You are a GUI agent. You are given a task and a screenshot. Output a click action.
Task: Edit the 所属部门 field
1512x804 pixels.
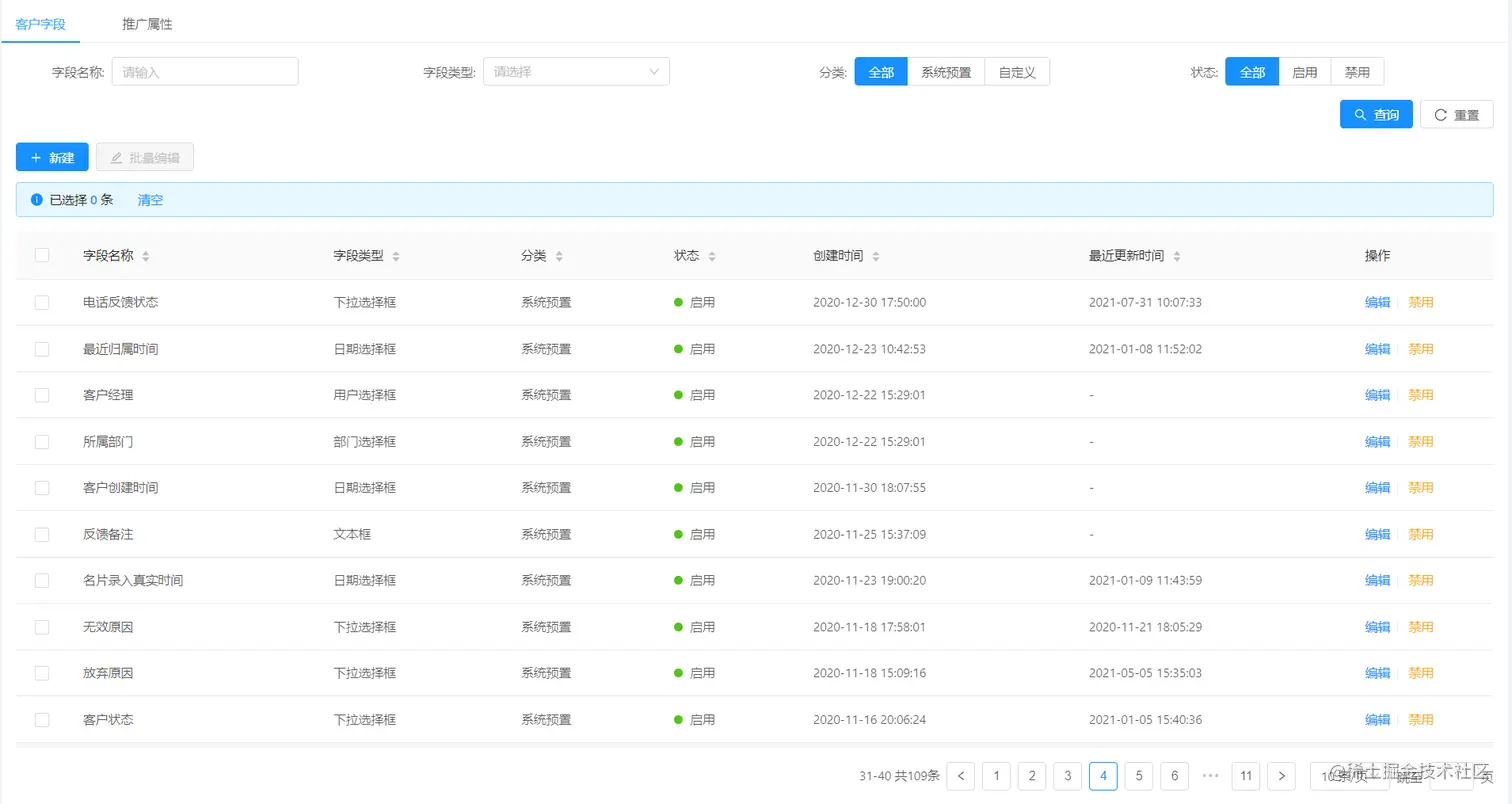(1377, 441)
